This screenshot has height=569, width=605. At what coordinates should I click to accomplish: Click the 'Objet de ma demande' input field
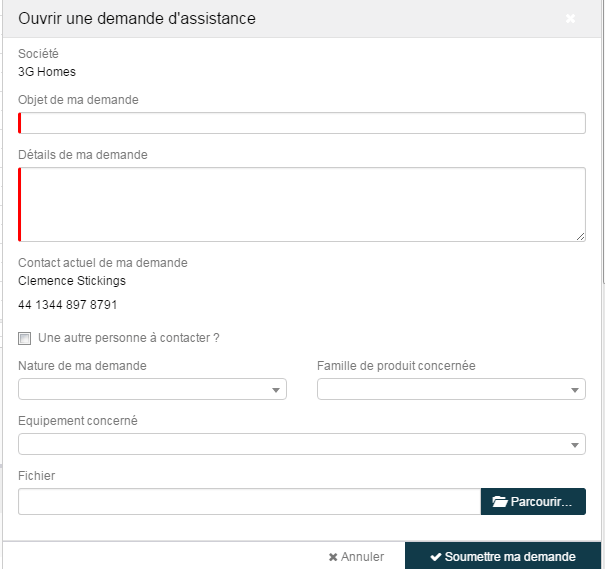click(x=302, y=123)
